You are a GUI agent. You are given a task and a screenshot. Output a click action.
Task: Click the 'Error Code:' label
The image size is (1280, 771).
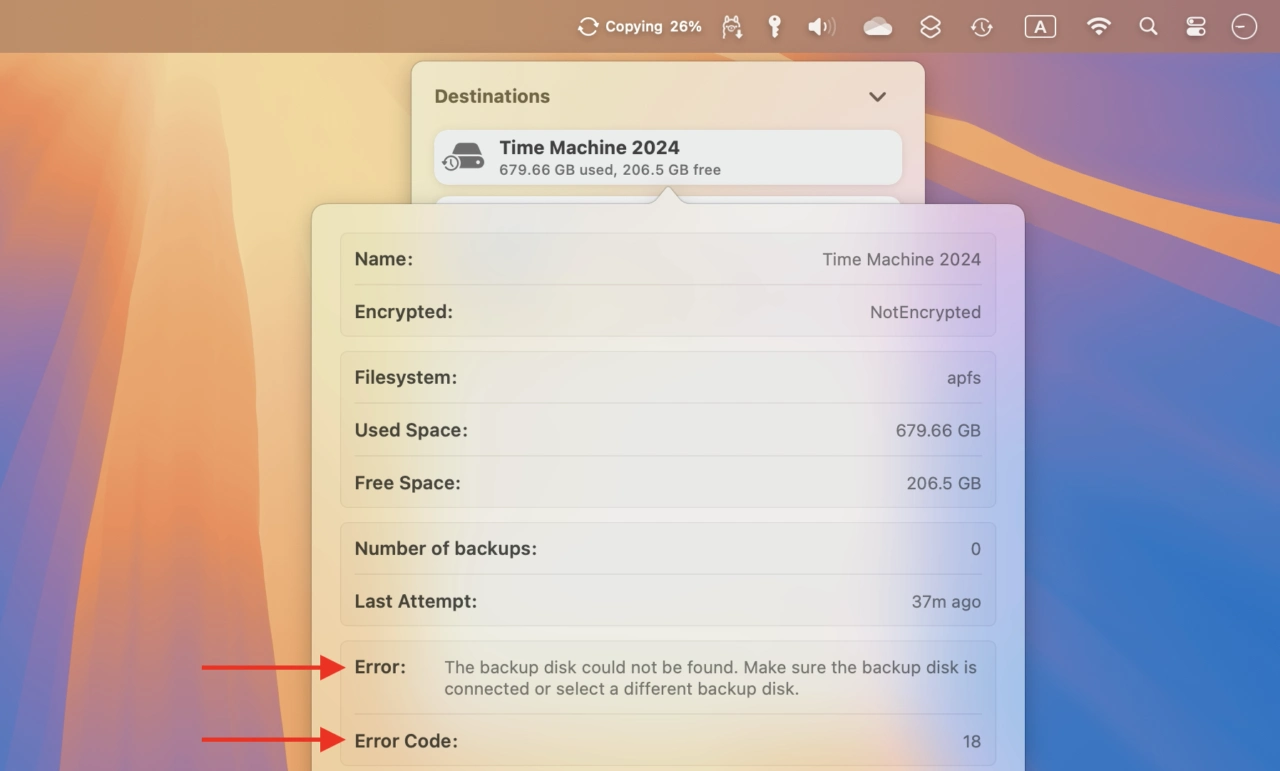[x=405, y=742]
